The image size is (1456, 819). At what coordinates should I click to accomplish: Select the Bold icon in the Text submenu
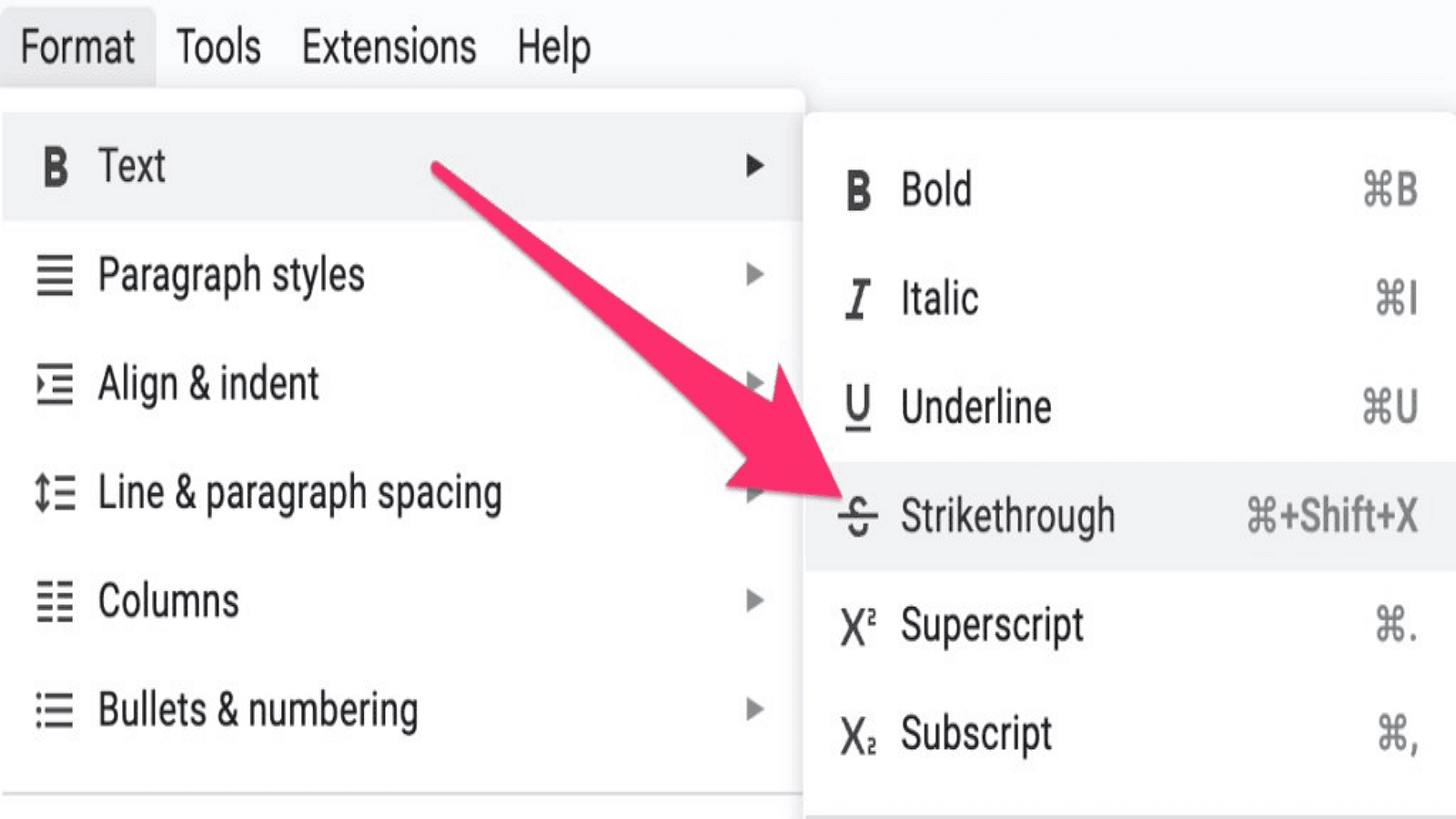click(856, 189)
